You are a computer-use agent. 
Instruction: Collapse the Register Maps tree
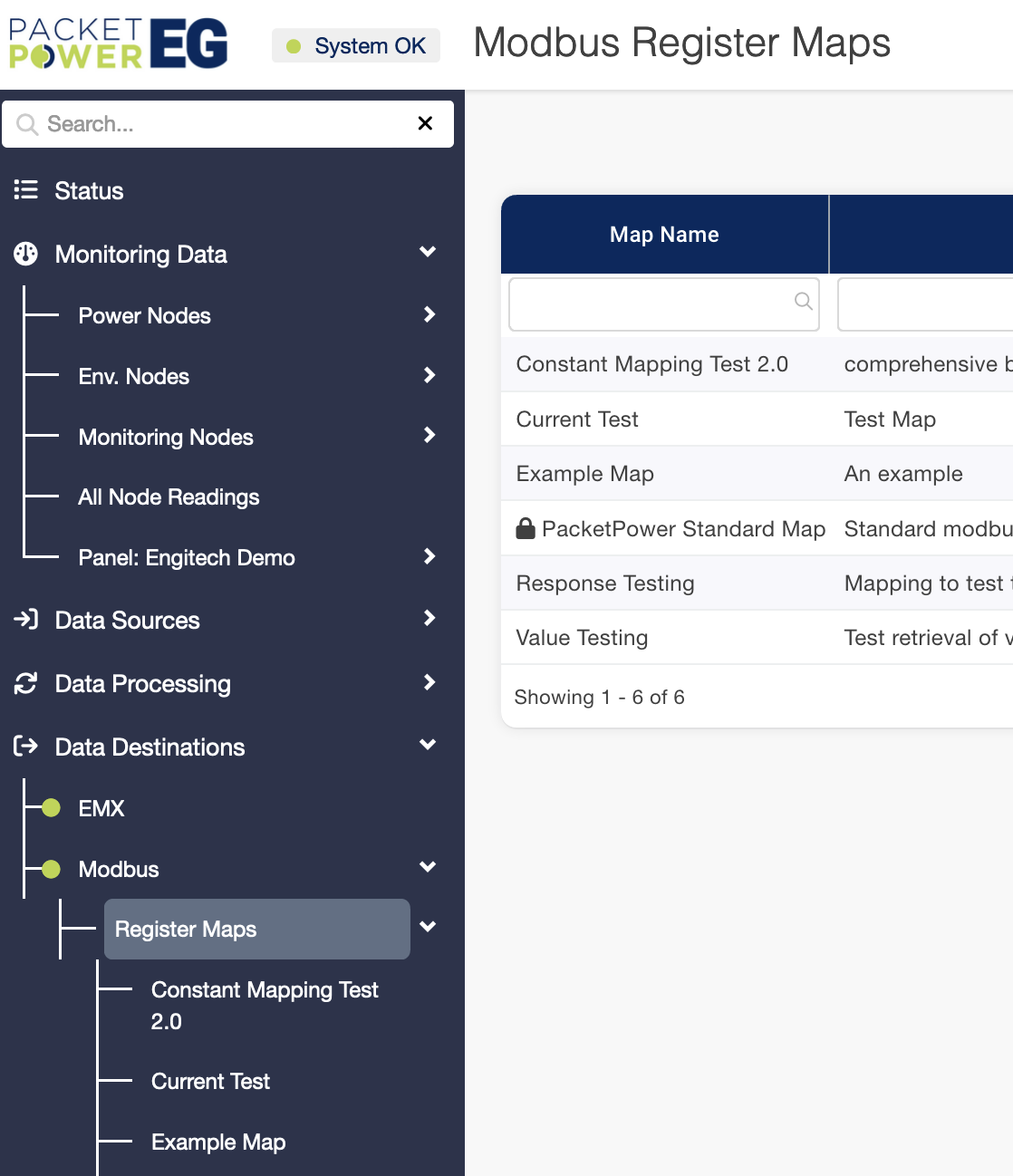(x=428, y=927)
